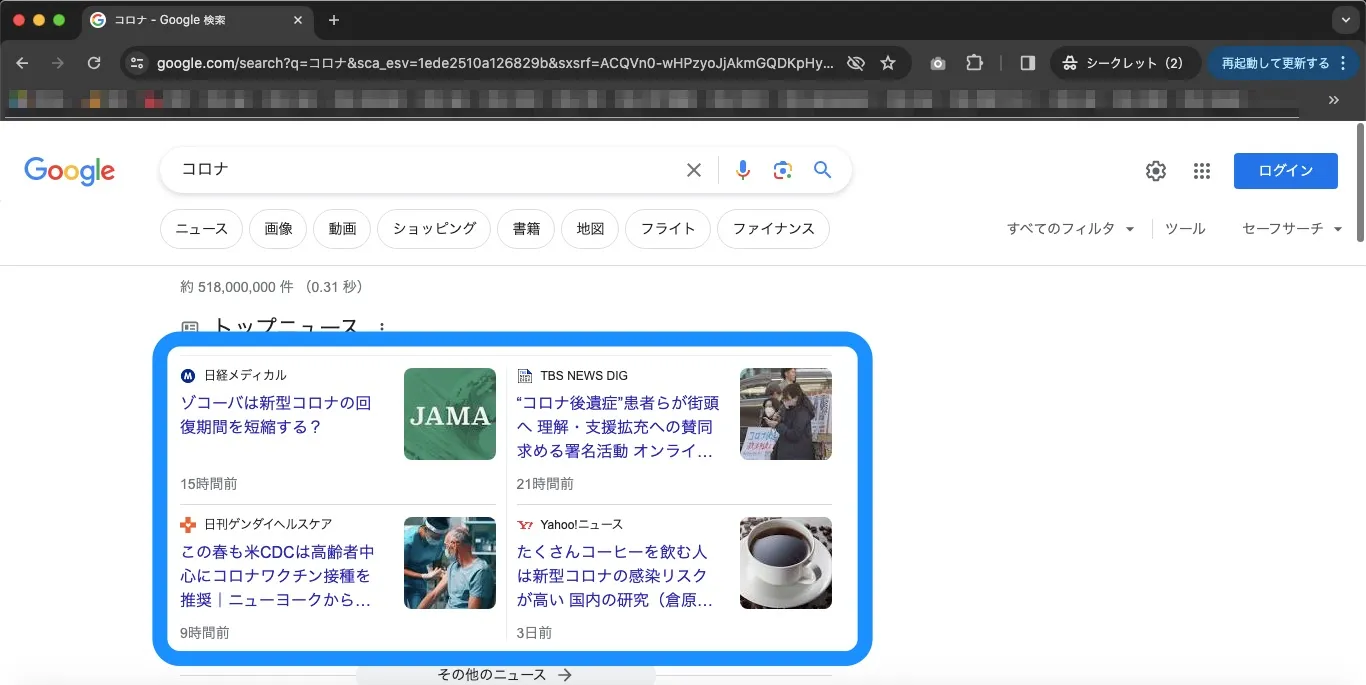Select the コロナ - Google 検索 tab
The height and width of the screenshot is (685, 1366).
click(x=197, y=20)
